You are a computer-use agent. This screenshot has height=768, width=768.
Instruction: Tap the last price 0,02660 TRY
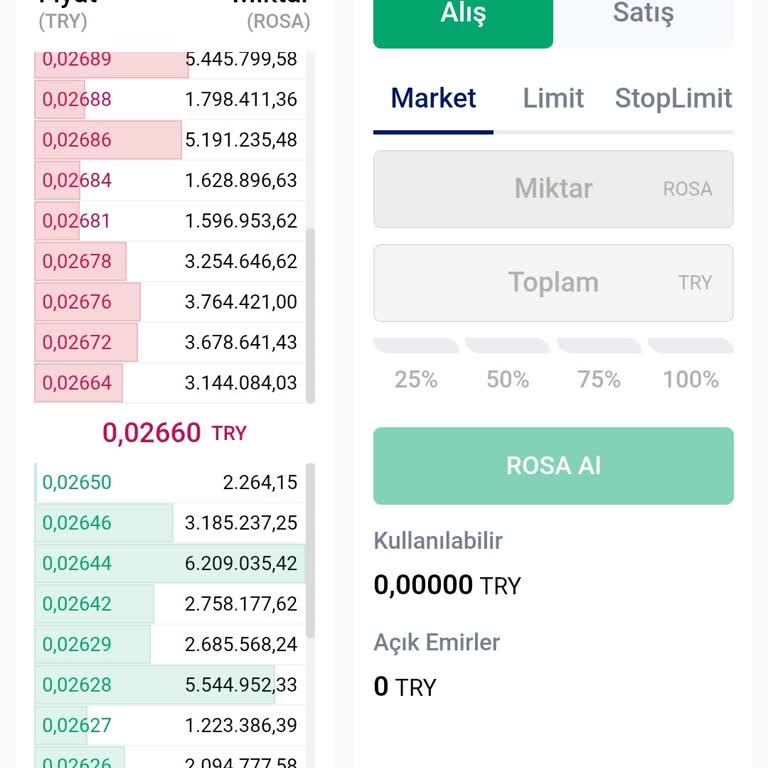pos(174,433)
